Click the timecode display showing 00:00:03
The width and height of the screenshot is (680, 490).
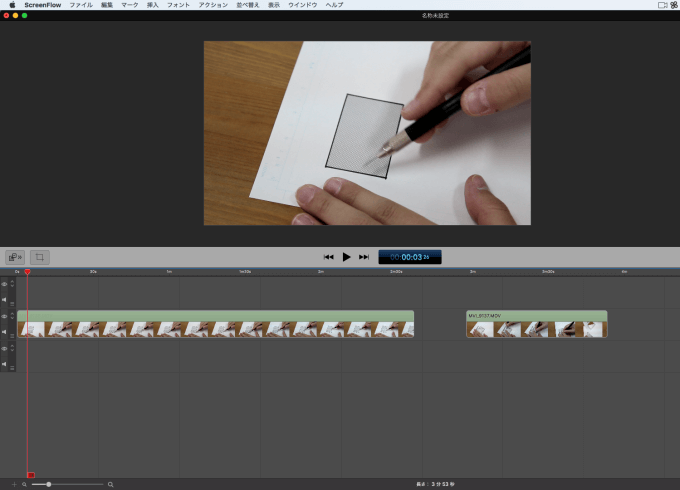[410, 257]
